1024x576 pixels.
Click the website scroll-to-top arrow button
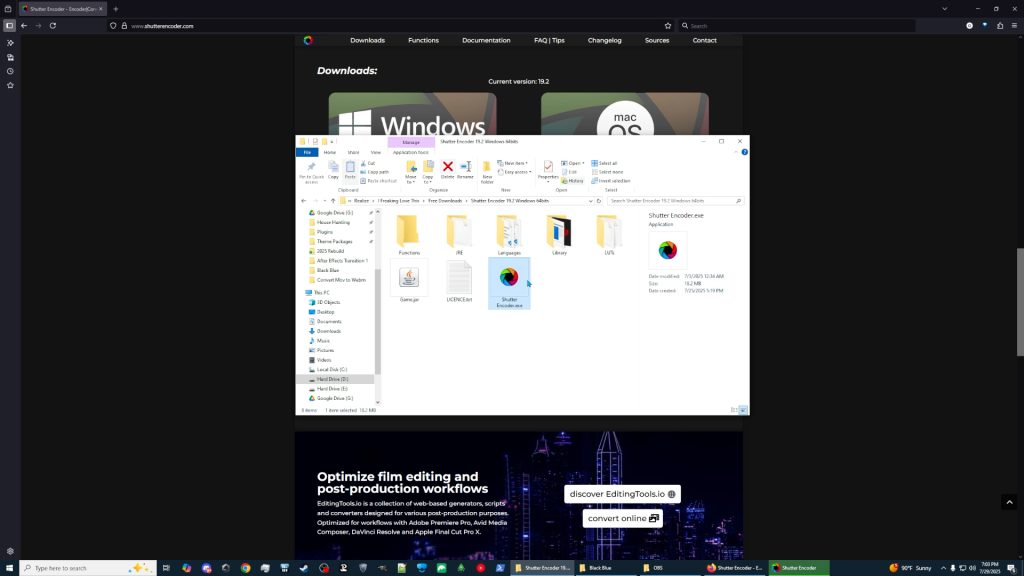coord(1010,502)
